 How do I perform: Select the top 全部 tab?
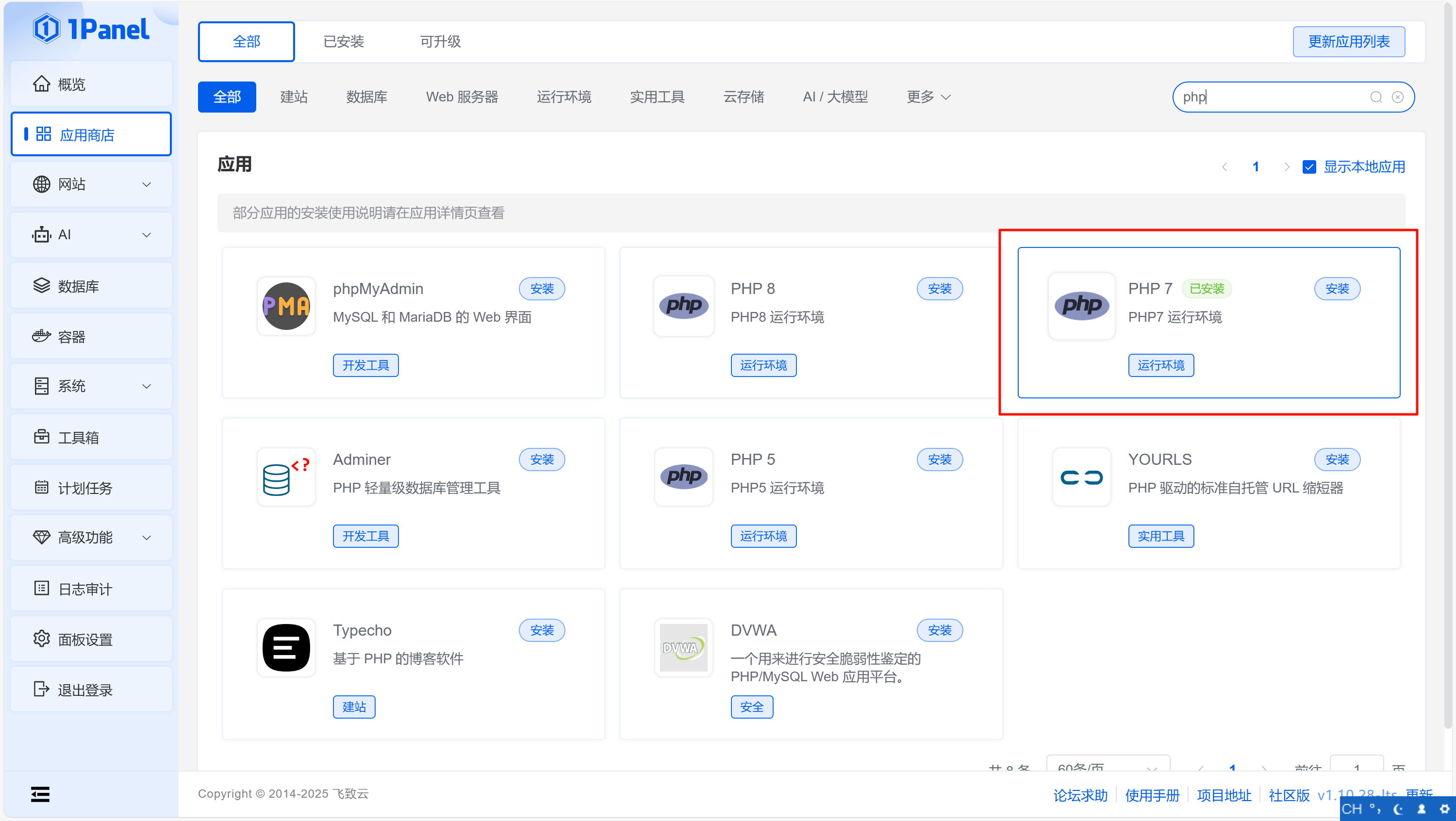[x=247, y=41]
